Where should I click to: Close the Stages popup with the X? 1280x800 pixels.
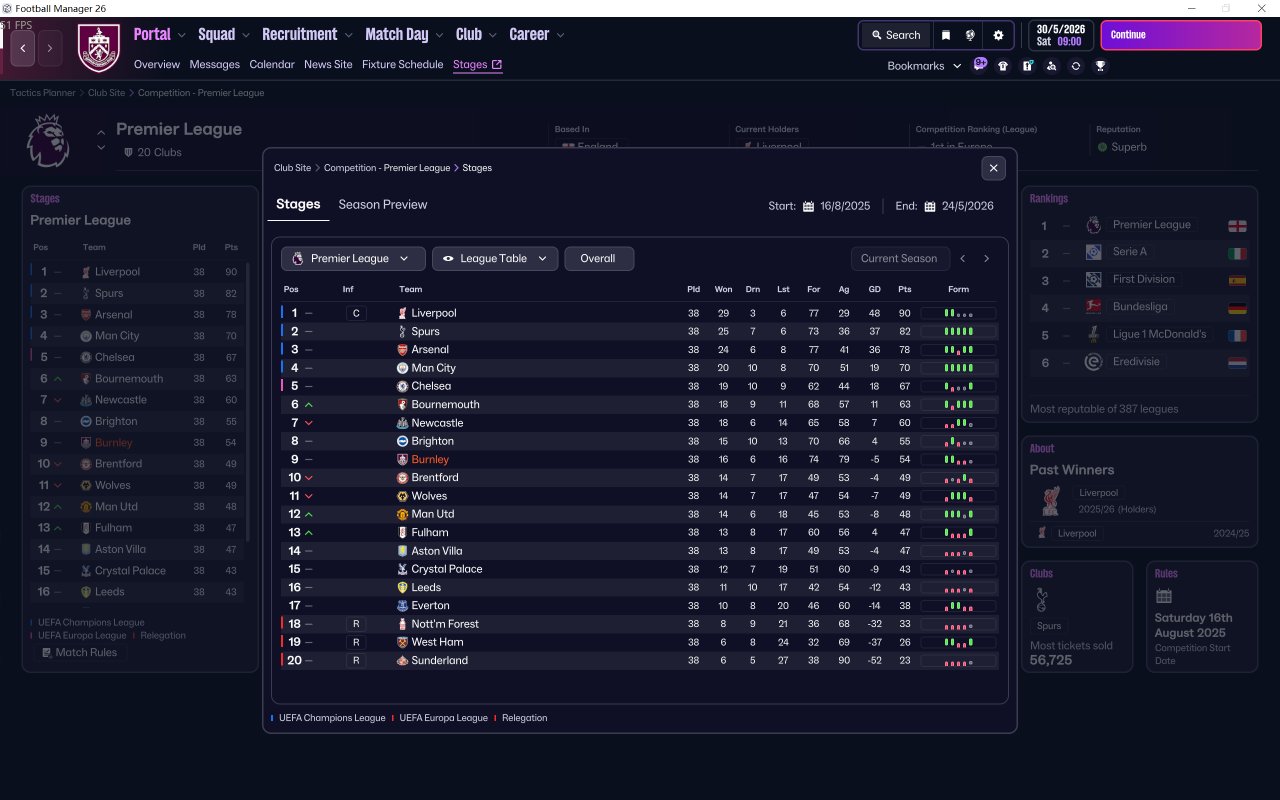pyautogui.click(x=993, y=168)
